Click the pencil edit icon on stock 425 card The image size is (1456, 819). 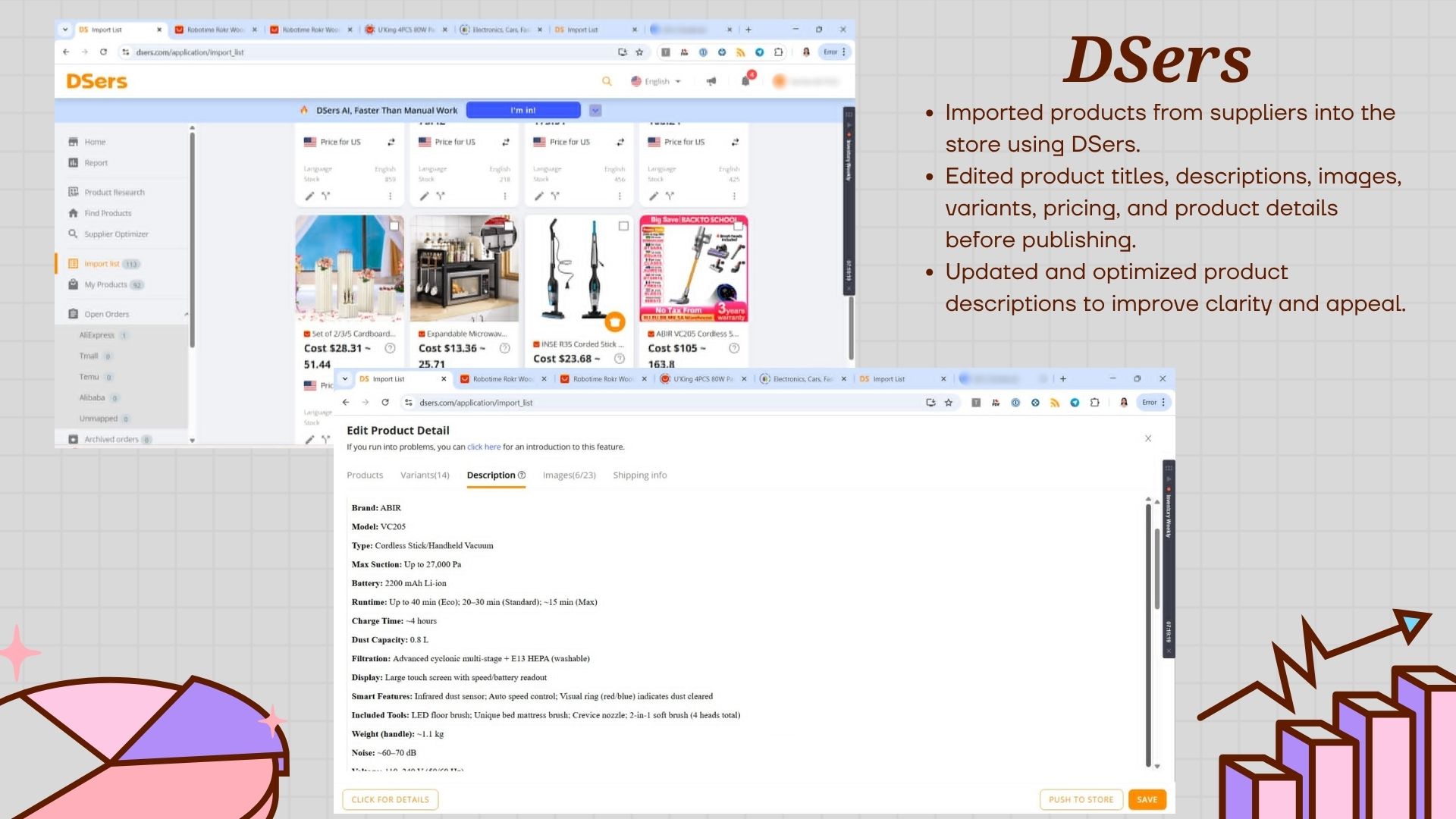(x=654, y=196)
